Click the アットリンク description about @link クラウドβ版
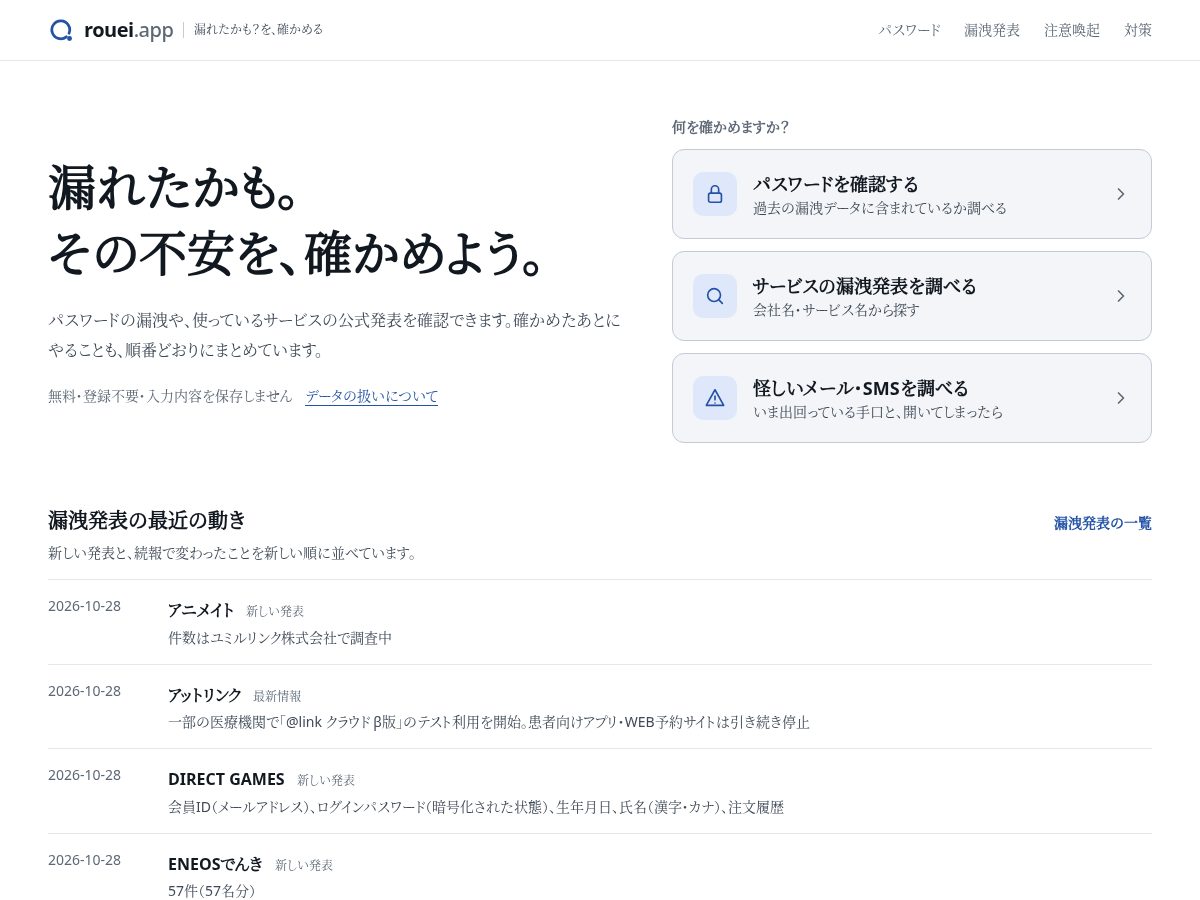This screenshot has height=900, width=1200. 489,722
